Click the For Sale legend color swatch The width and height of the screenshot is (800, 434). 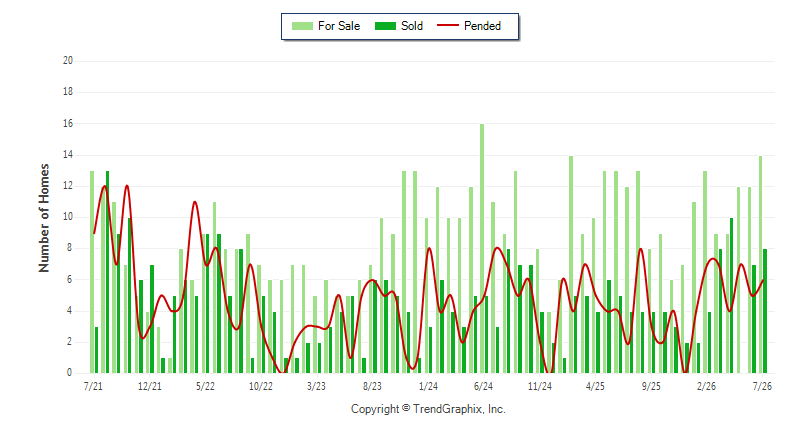(302, 26)
